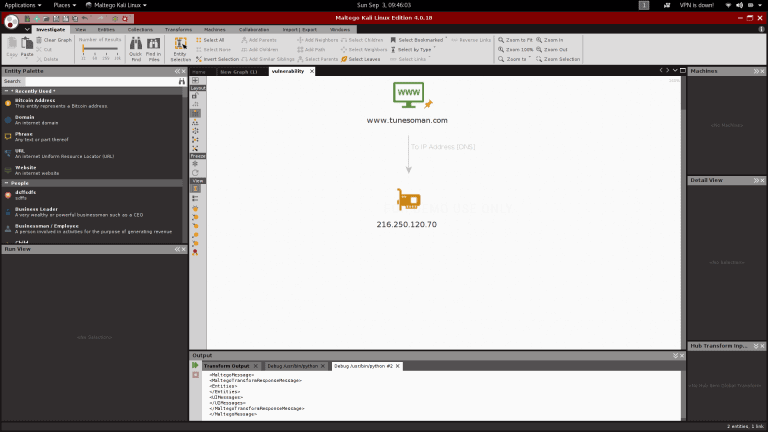
Task: Click Zoom Selection
Action: [x=558, y=59]
